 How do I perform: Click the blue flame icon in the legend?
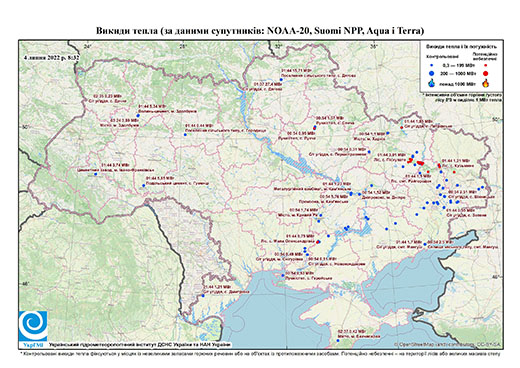[432, 83]
